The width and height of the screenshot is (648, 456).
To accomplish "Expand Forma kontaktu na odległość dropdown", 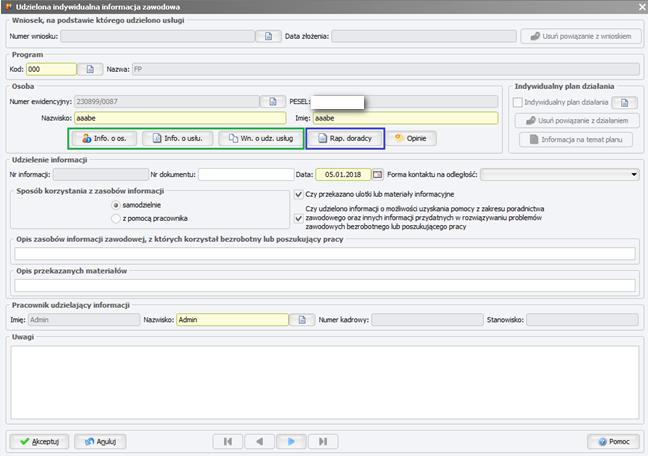I will 634,174.
